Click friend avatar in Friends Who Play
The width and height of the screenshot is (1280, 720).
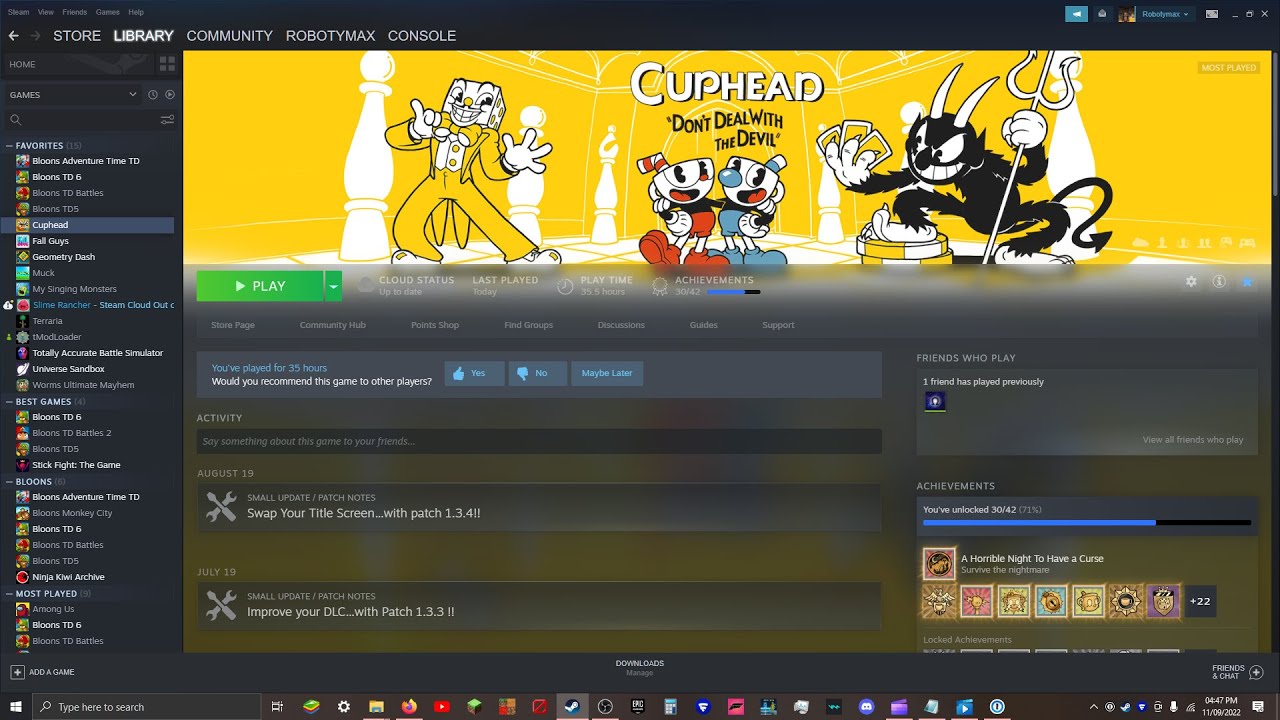pyautogui.click(x=935, y=402)
